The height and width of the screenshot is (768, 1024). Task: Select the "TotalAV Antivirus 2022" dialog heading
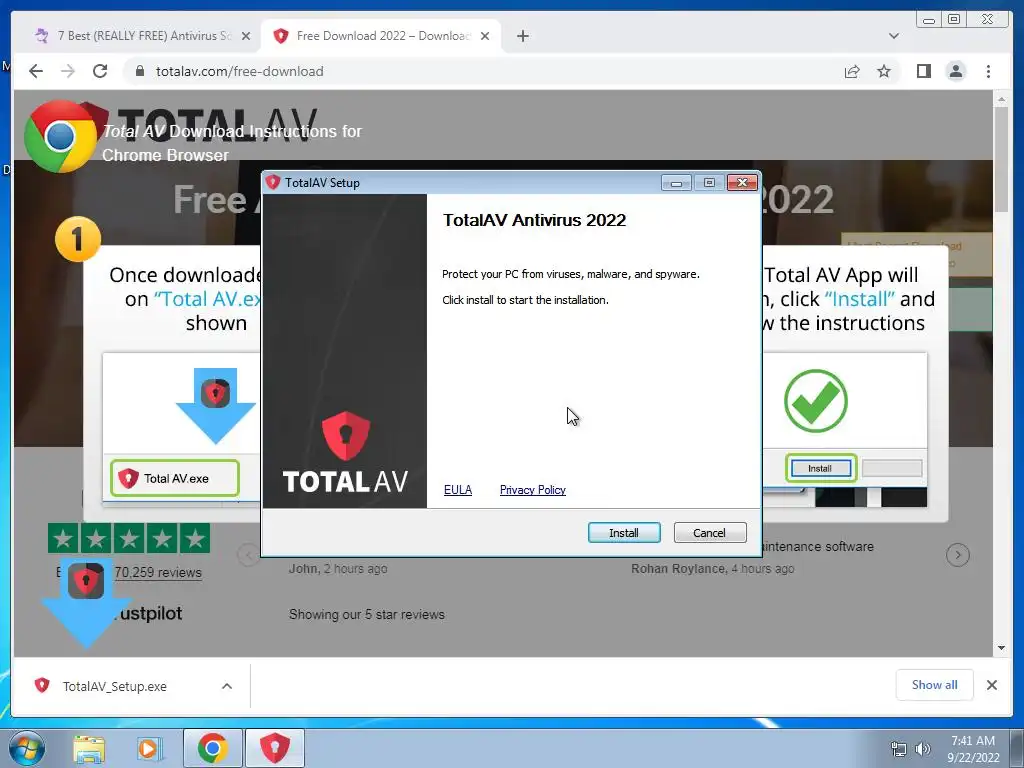534,220
